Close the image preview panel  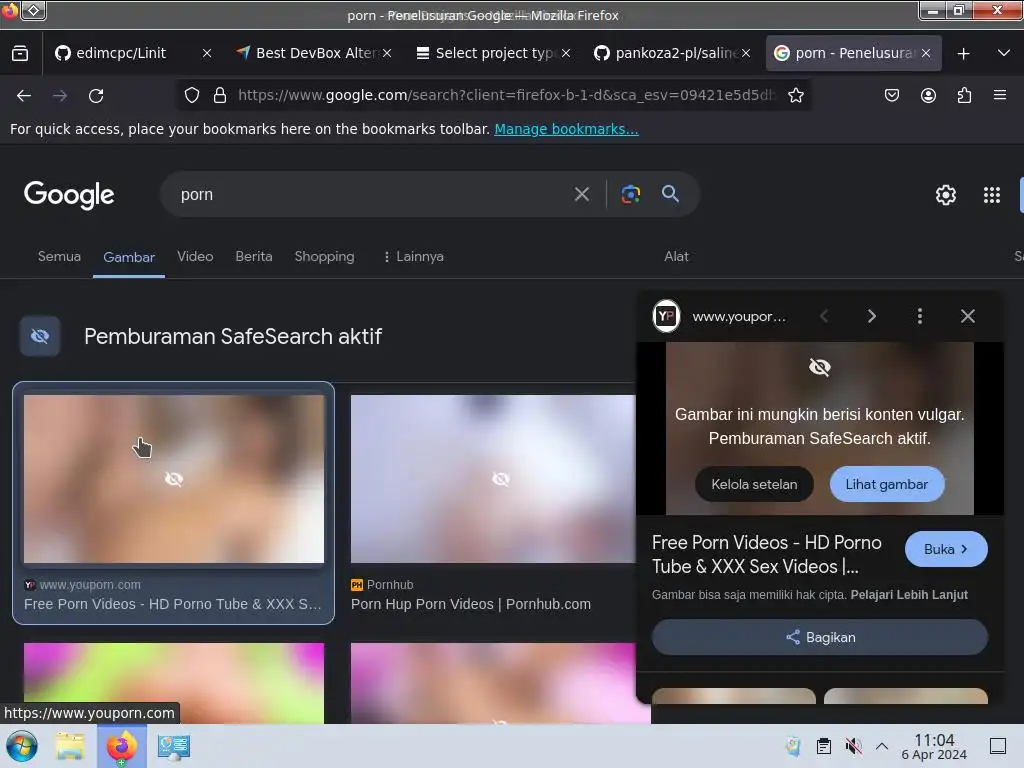click(x=968, y=317)
